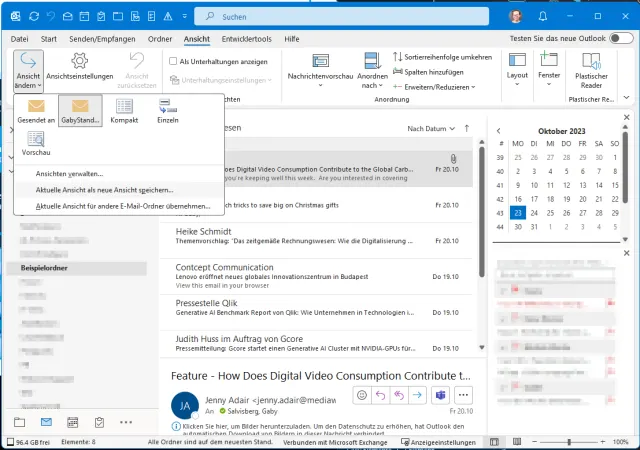The width and height of the screenshot is (640, 450).
Task: Open the Layout dropdown in ribbon
Action: click(x=517, y=68)
